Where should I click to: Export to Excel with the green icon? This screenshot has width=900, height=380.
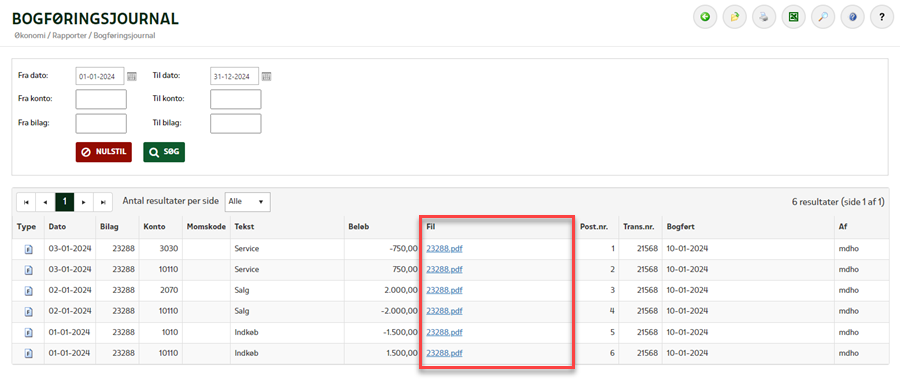[794, 17]
